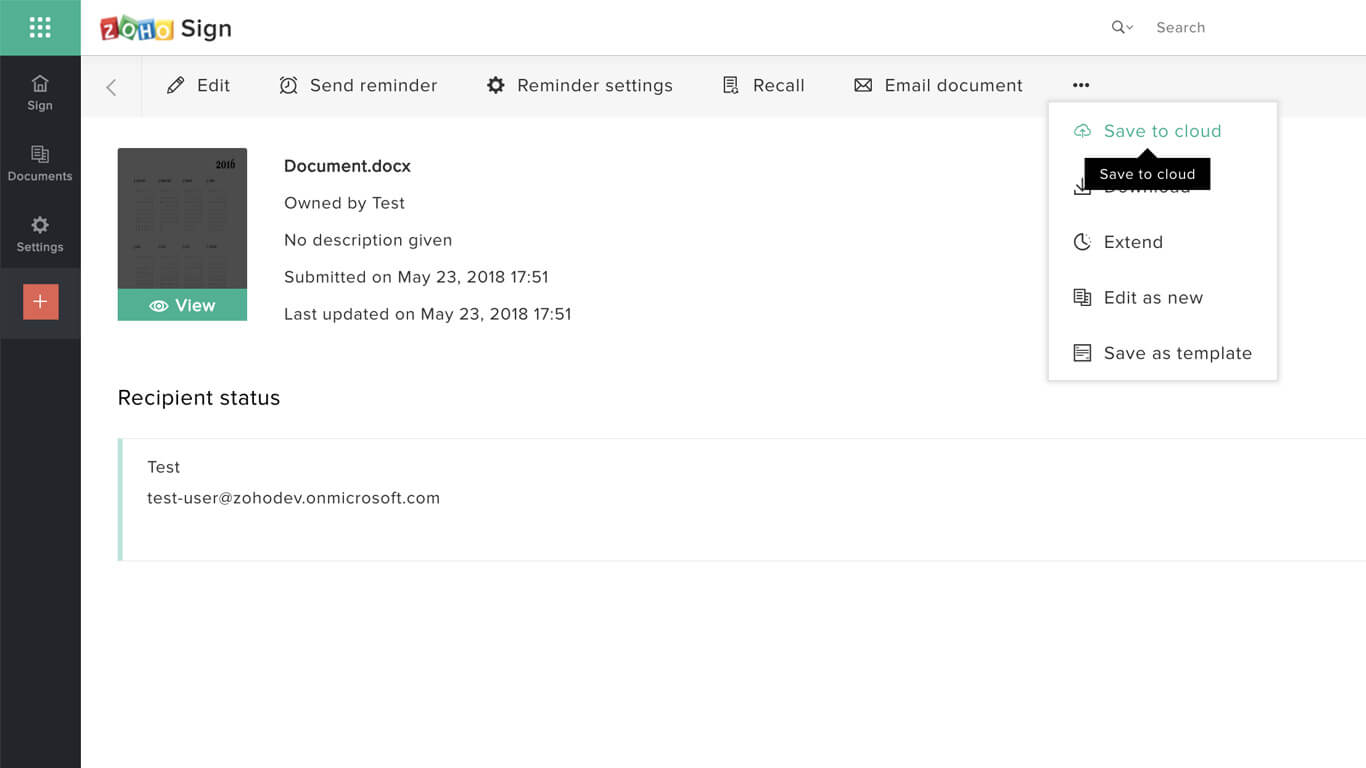The height and width of the screenshot is (768, 1366).
Task: Go to Sign home in sidebar
Action: point(40,92)
